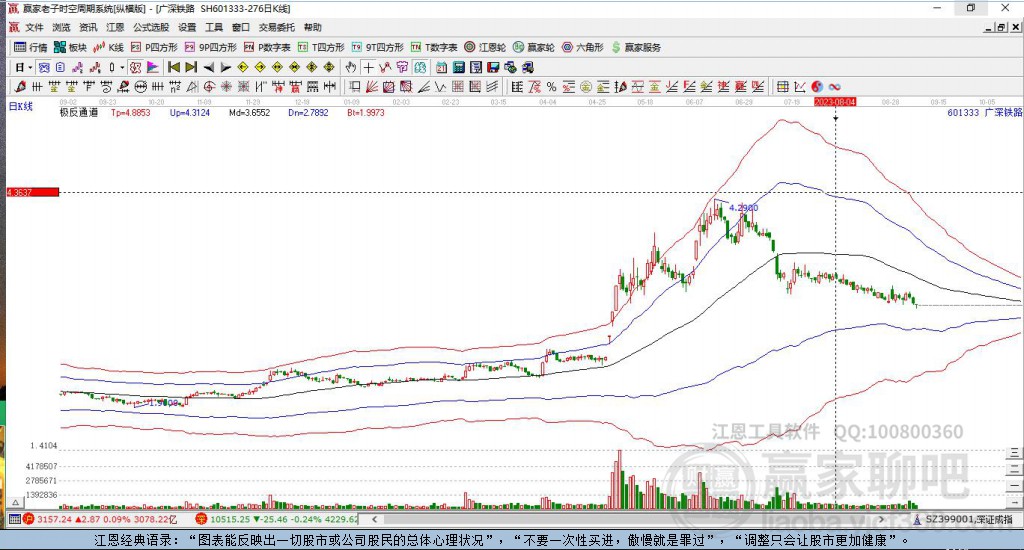The width and height of the screenshot is (1024, 550).
Task: Click the Dn=2.7892 indicator value
Action: click(x=308, y=112)
